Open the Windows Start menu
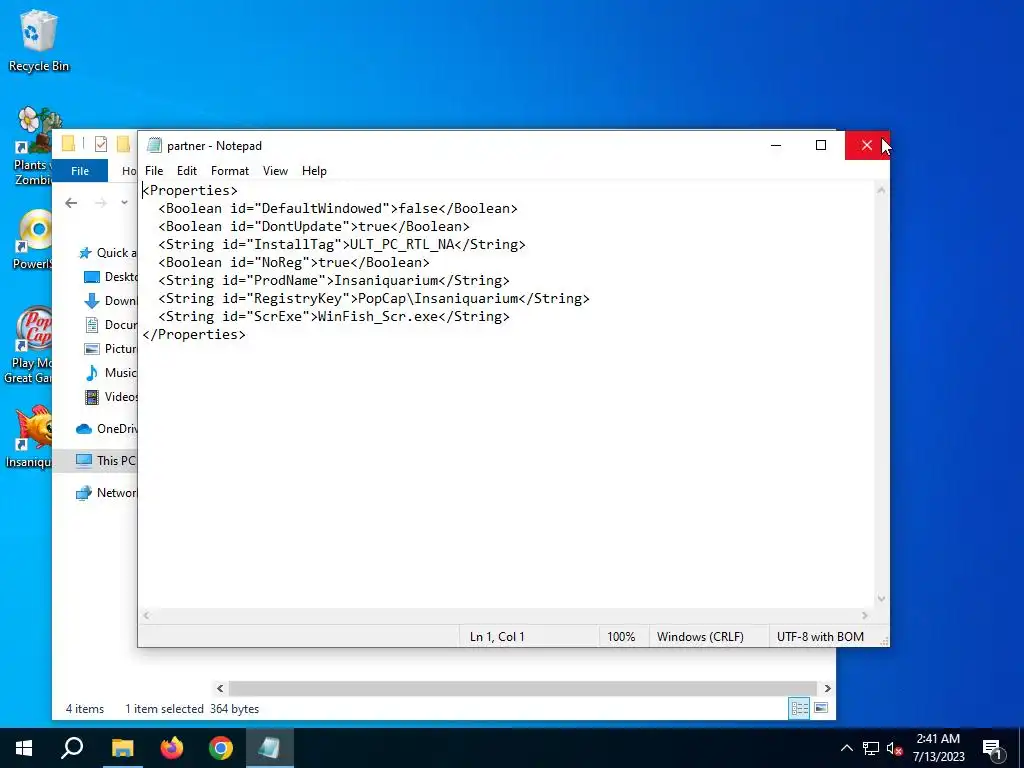The height and width of the screenshot is (768, 1024). [24, 748]
